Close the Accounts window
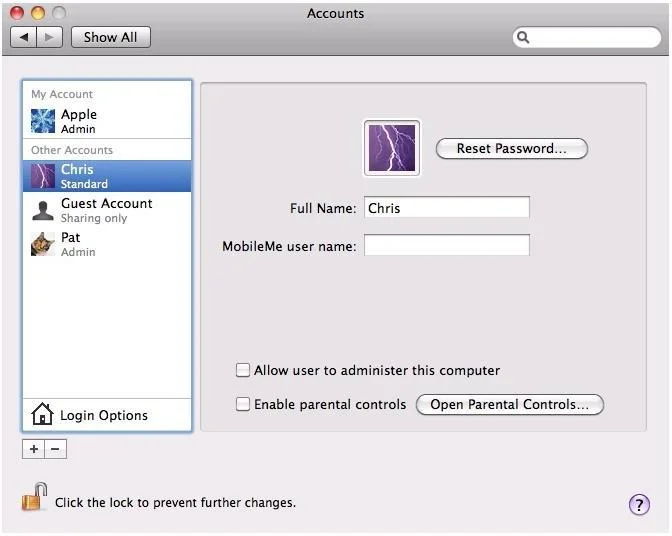 pyautogui.click(x=17, y=13)
